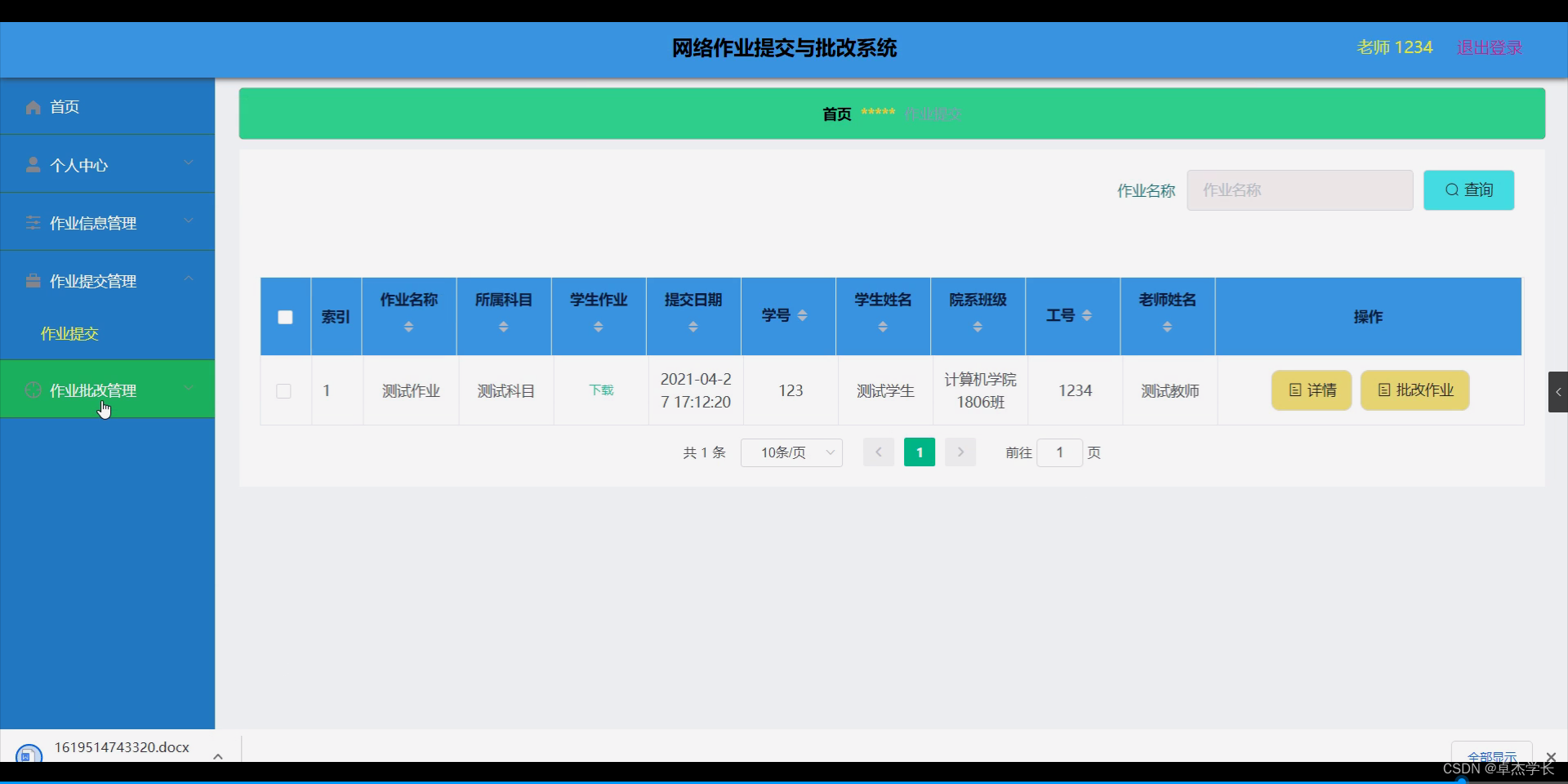Collapse the 作业提交管理 sidebar section

[x=189, y=280]
